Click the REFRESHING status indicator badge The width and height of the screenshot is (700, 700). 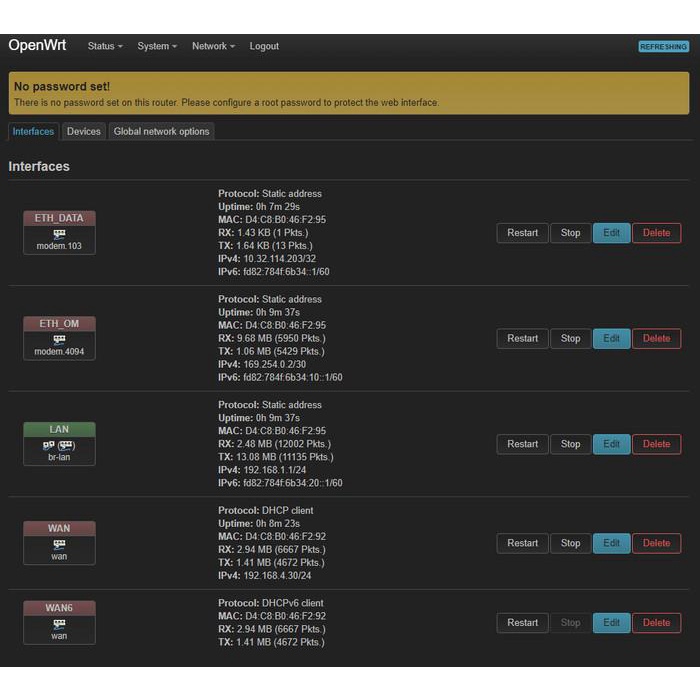pos(664,47)
